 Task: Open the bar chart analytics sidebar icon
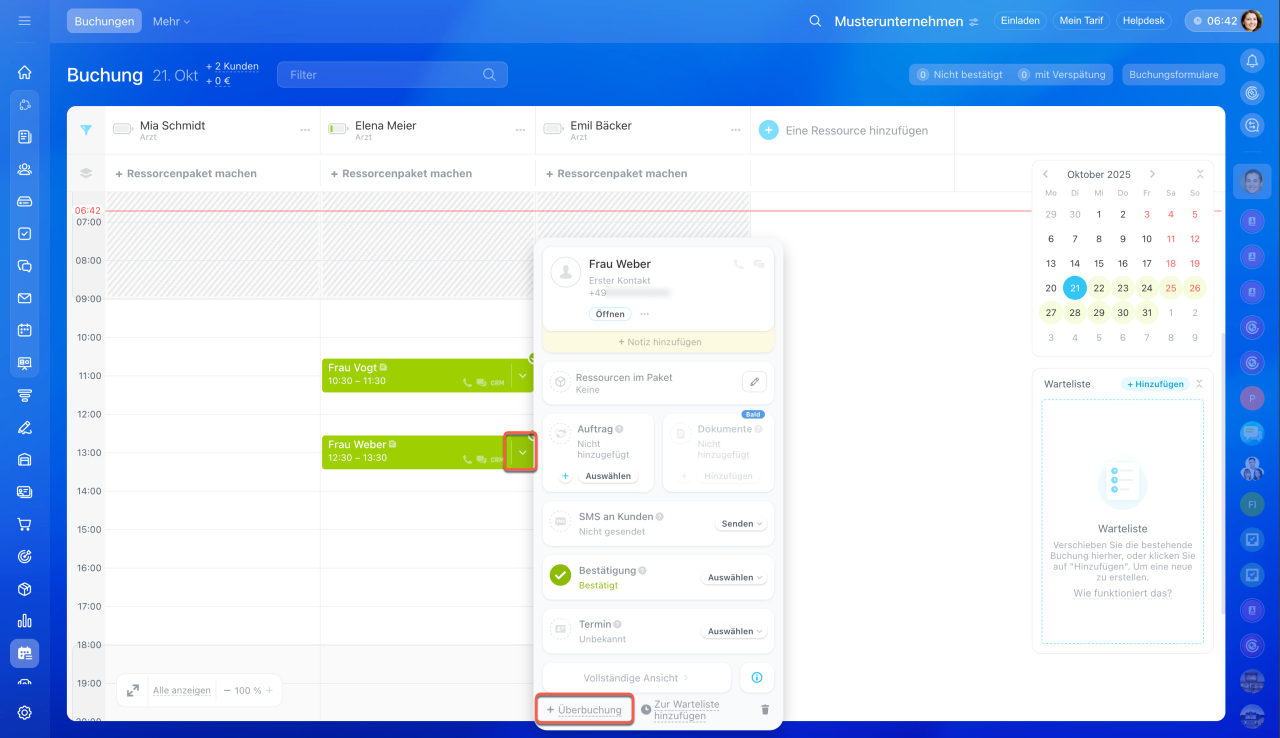[x=25, y=620]
